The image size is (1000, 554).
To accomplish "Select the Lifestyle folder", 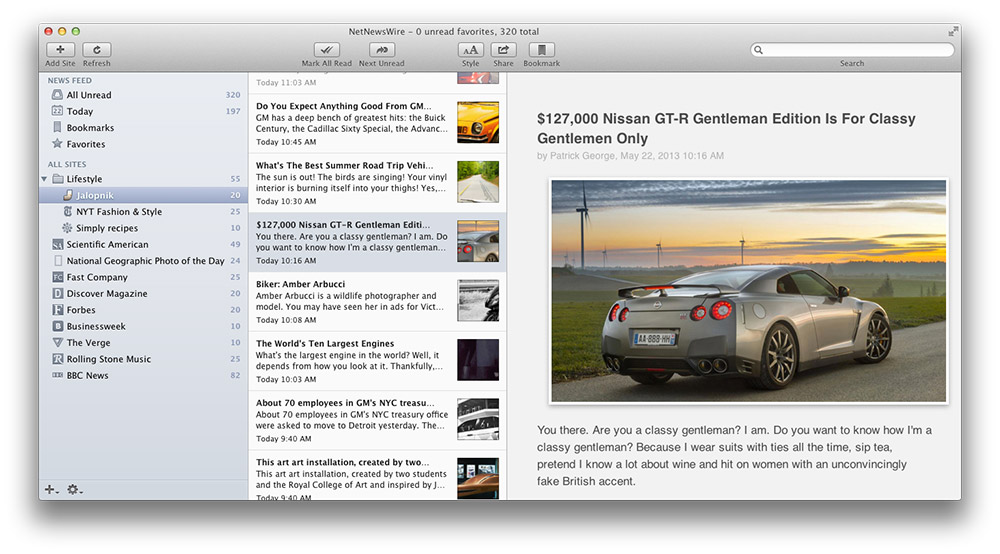I will [145, 179].
